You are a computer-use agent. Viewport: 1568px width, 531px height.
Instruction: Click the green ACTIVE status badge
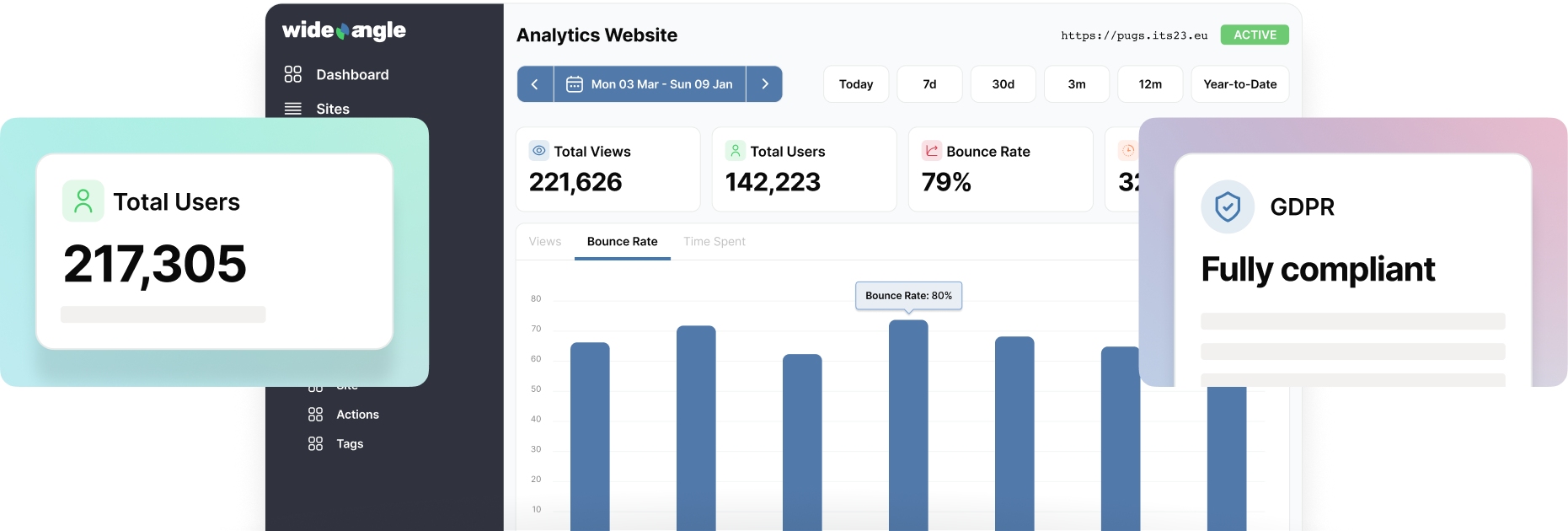point(1255,35)
